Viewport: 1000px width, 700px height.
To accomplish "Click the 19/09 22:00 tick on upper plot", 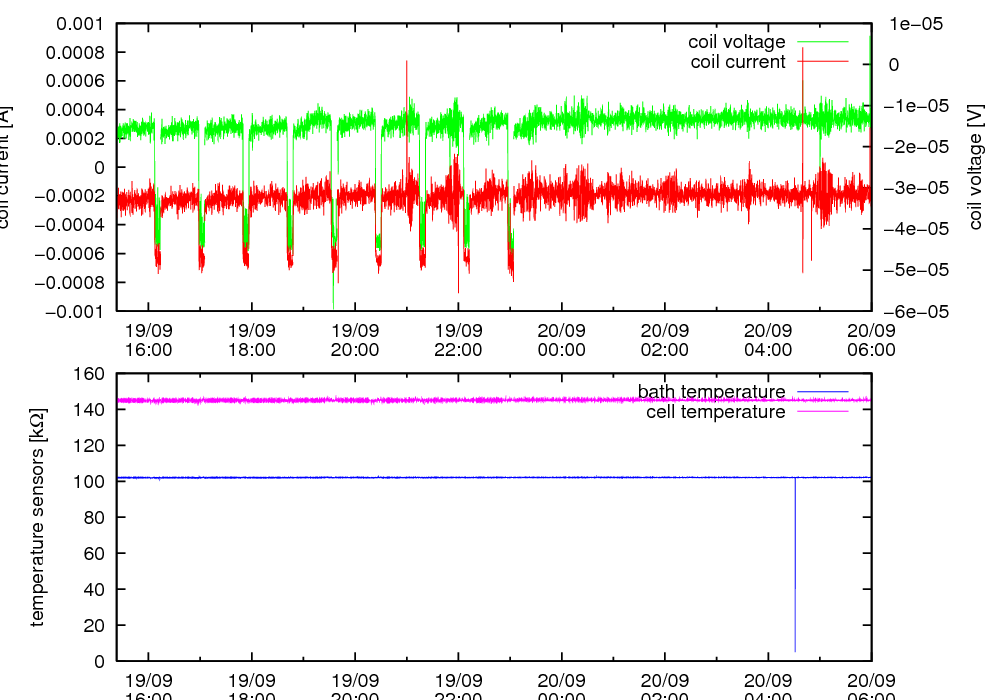I will click(458, 339).
